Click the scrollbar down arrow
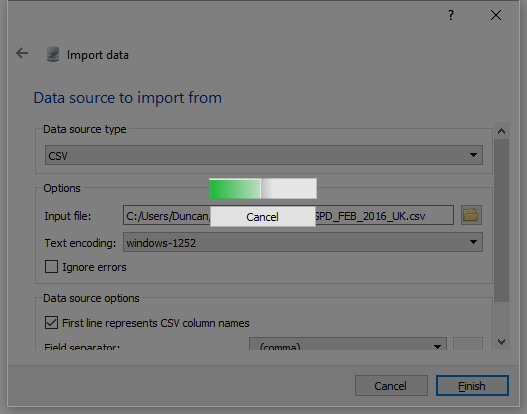Screen dimensions: 527x414 (x=501, y=342)
